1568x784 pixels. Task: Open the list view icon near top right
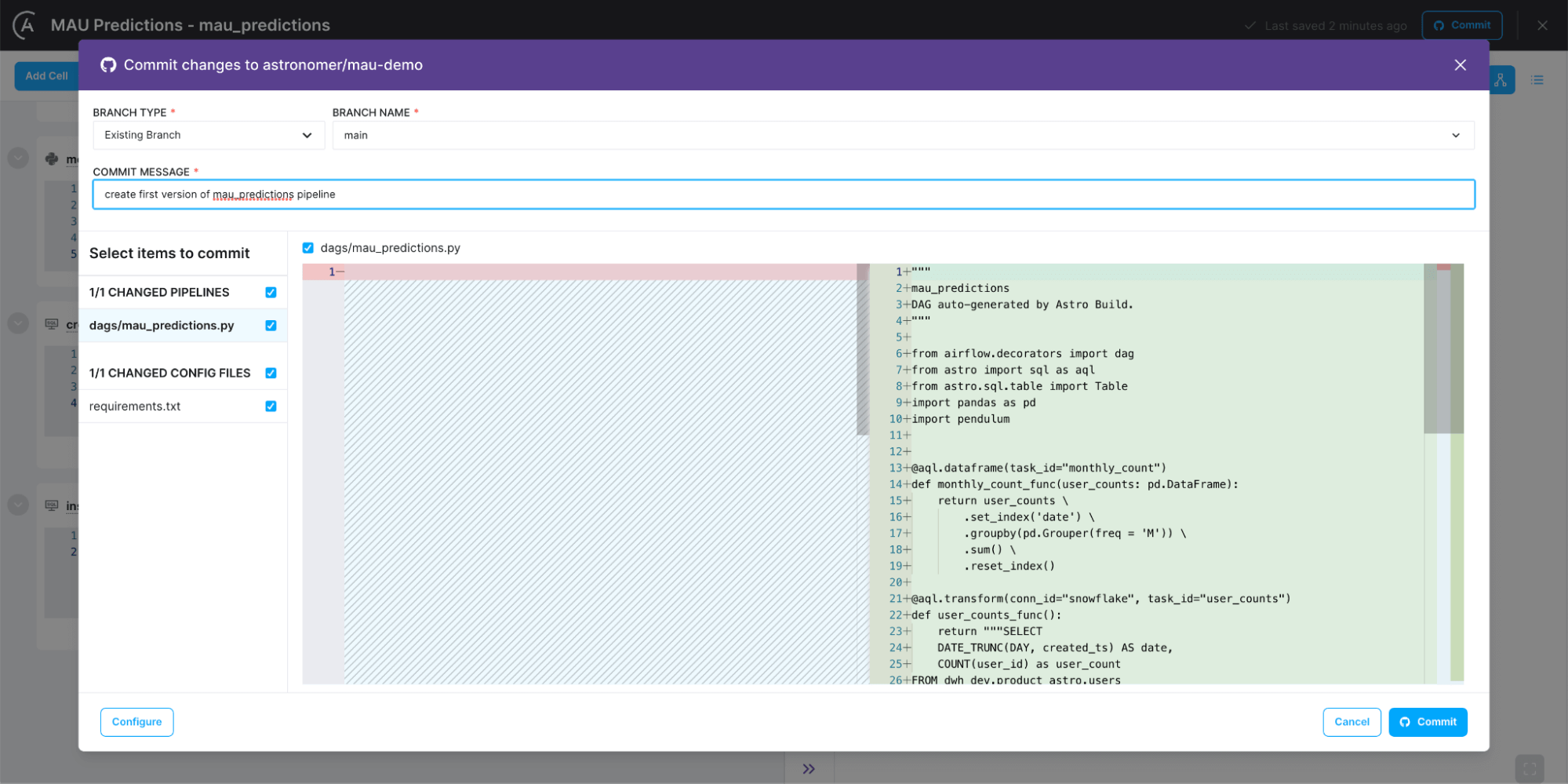[1537, 79]
